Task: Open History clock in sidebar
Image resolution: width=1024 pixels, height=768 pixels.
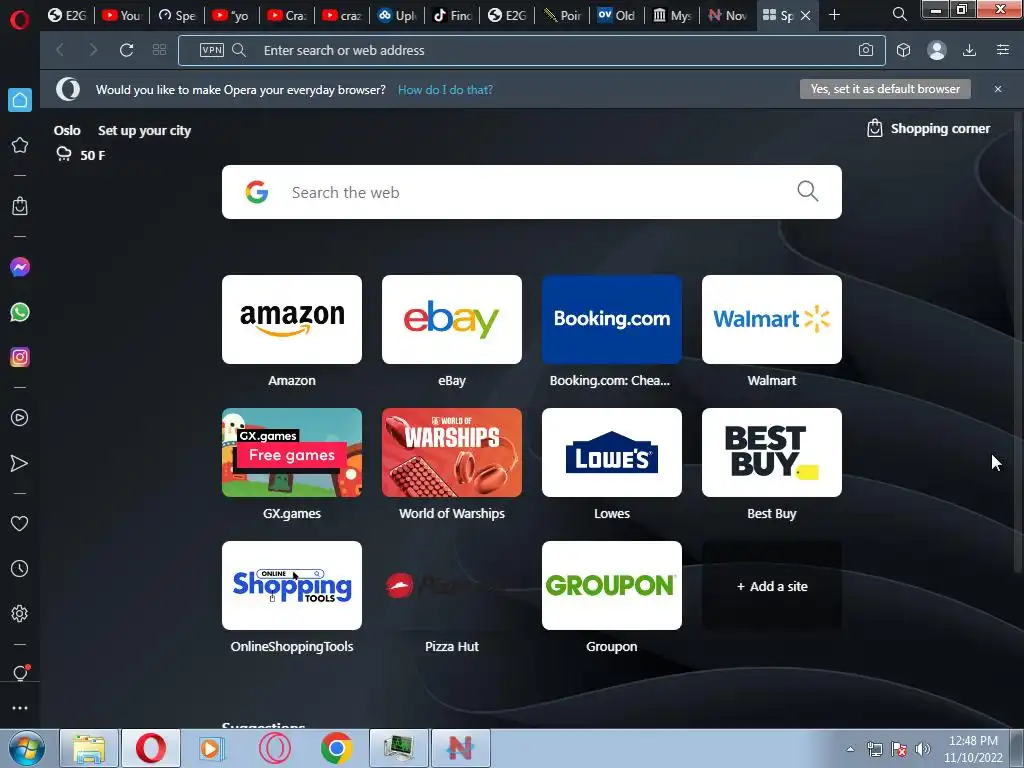Action: [20, 568]
